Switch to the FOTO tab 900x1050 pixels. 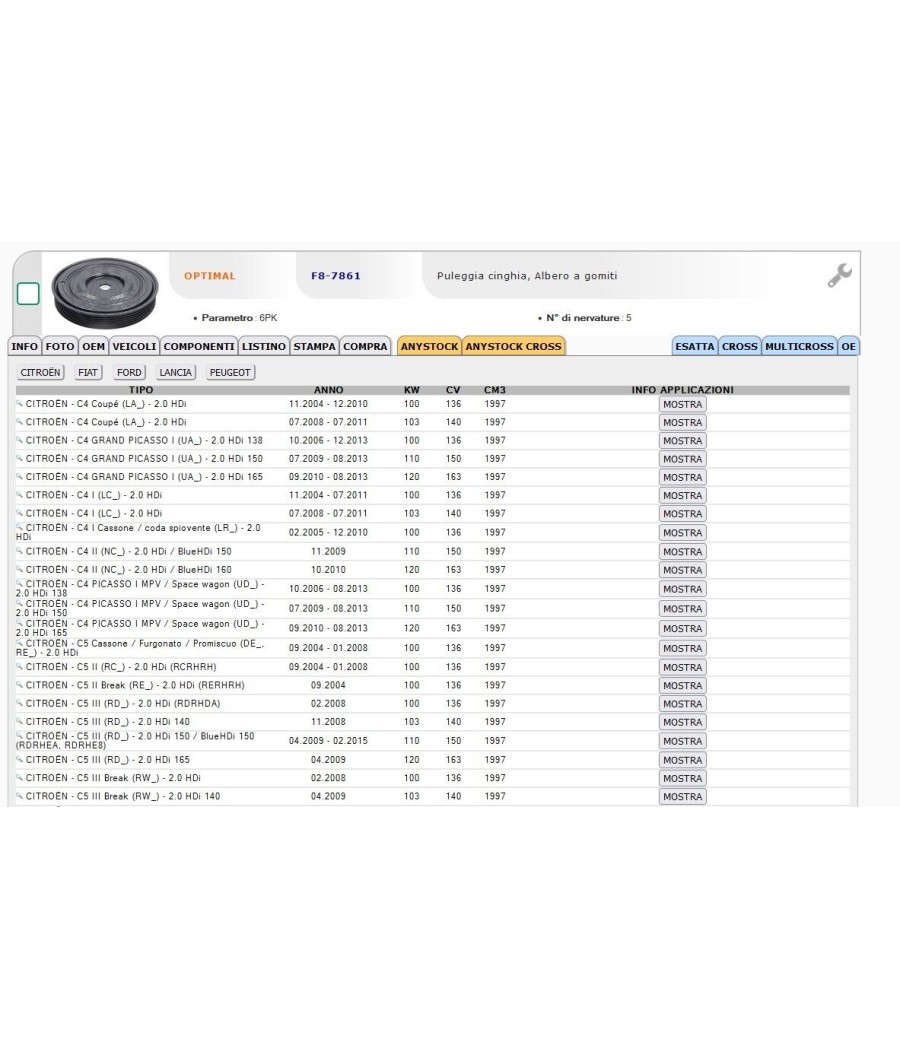pyautogui.click(x=60, y=346)
